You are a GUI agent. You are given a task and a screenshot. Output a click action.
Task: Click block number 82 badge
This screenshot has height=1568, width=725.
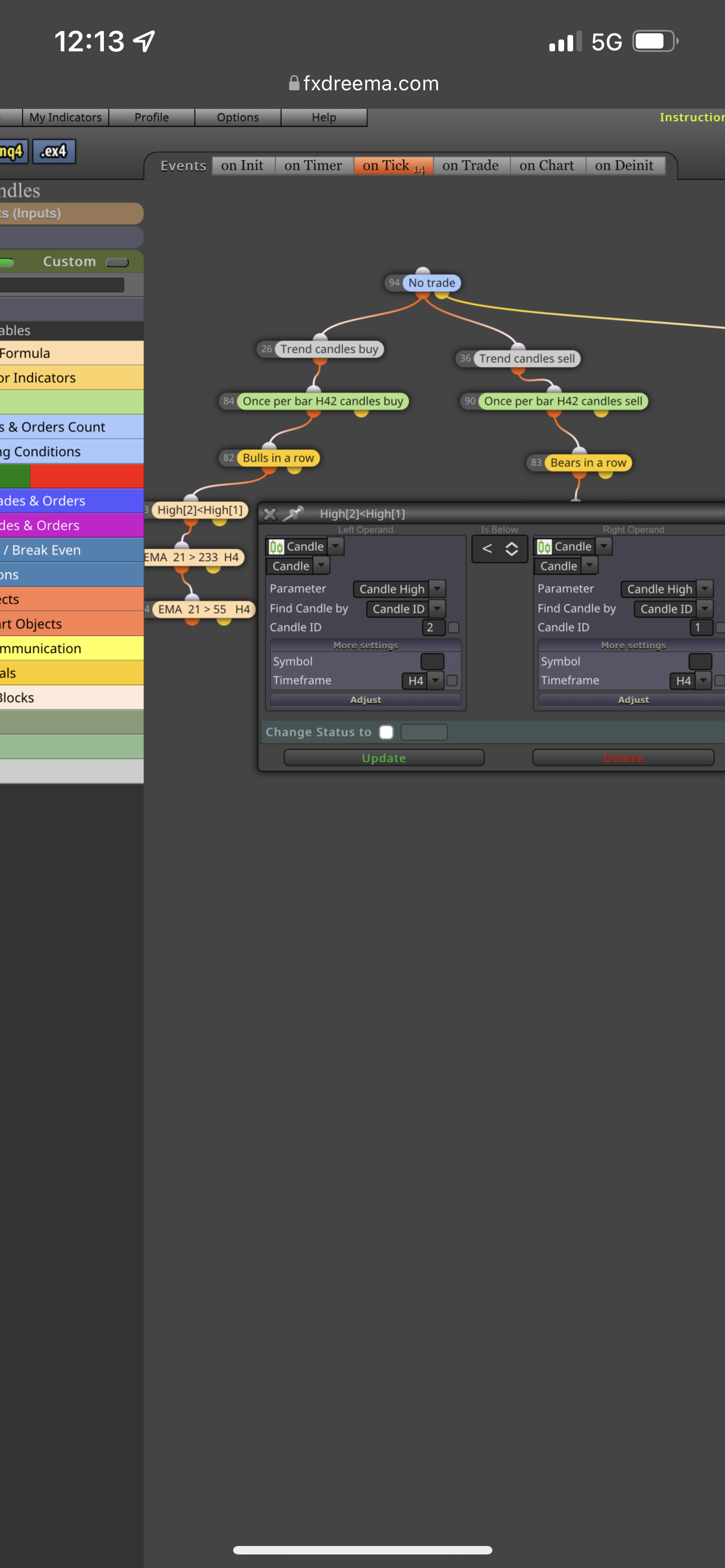[x=228, y=458]
